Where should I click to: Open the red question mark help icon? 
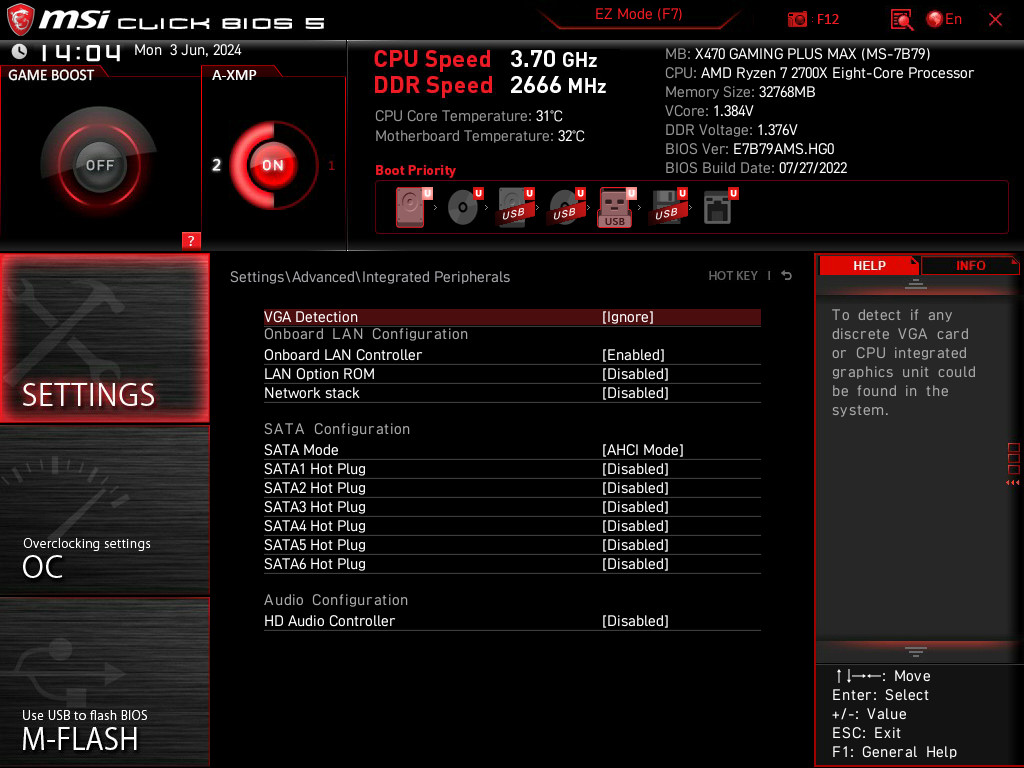click(191, 240)
